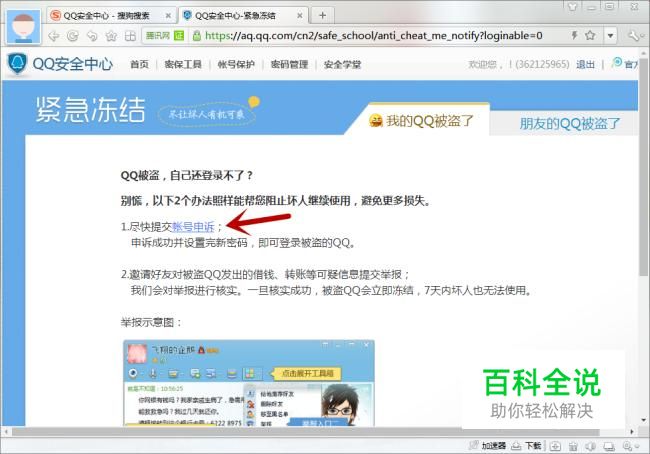
Task: Open the 密保工具 navigation item
Action: 183,65
